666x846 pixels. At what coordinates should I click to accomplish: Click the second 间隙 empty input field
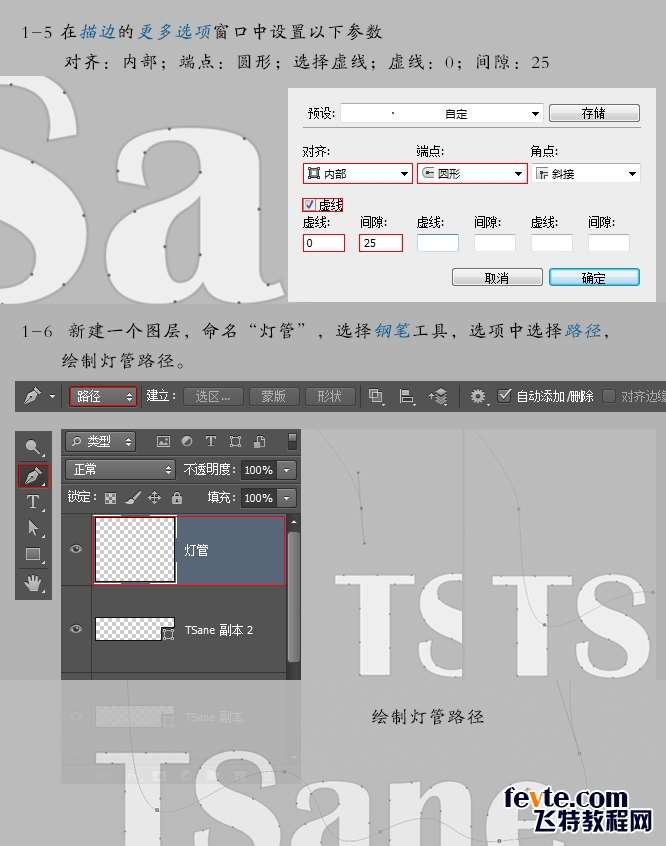coord(495,243)
